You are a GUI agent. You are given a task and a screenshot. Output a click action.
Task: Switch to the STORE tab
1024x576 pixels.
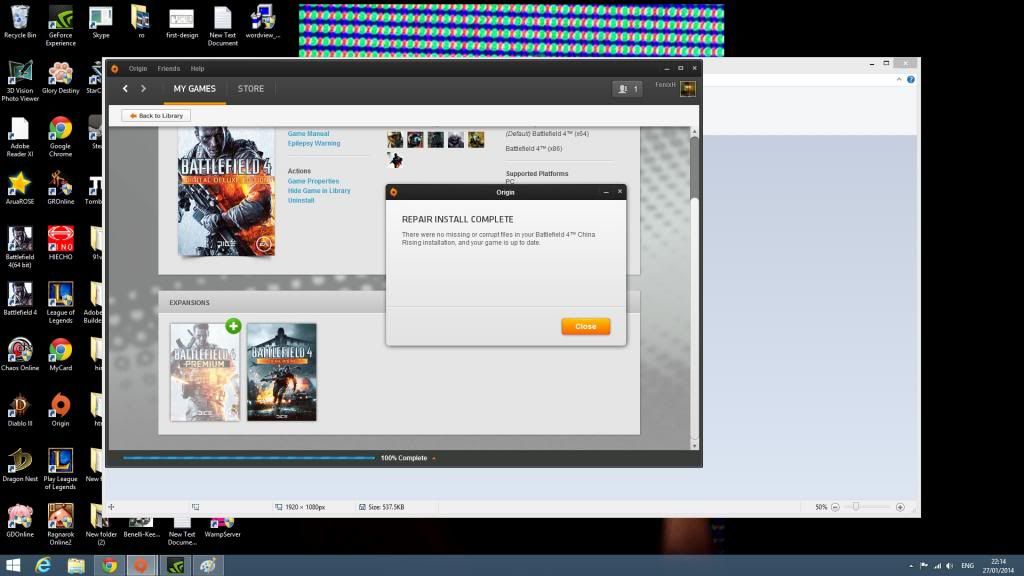click(251, 89)
